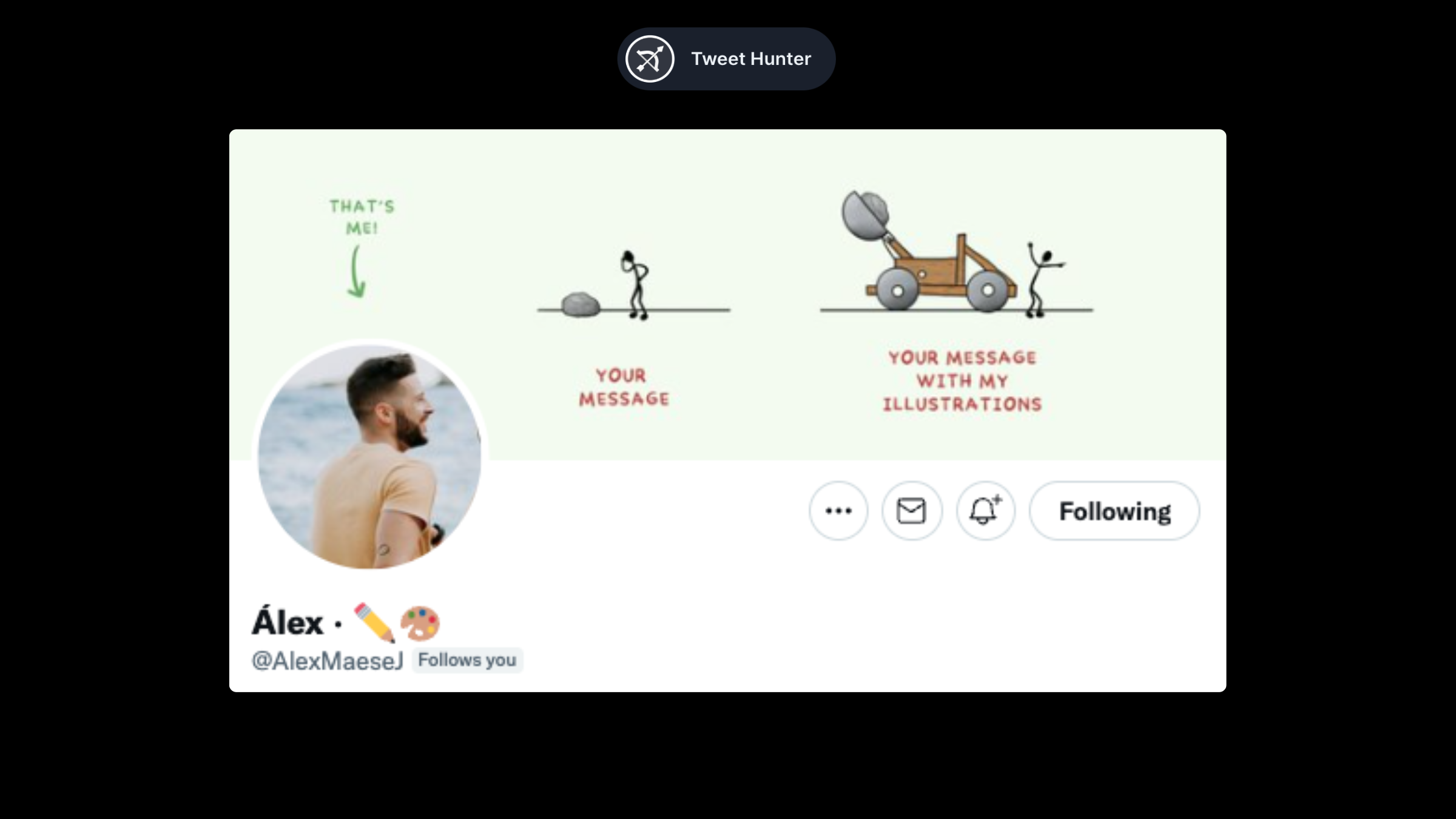Open the three-dots more options menu
The width and height of the screenshot is (1456, 819).
pyautogui.click(x=838, y=511)
